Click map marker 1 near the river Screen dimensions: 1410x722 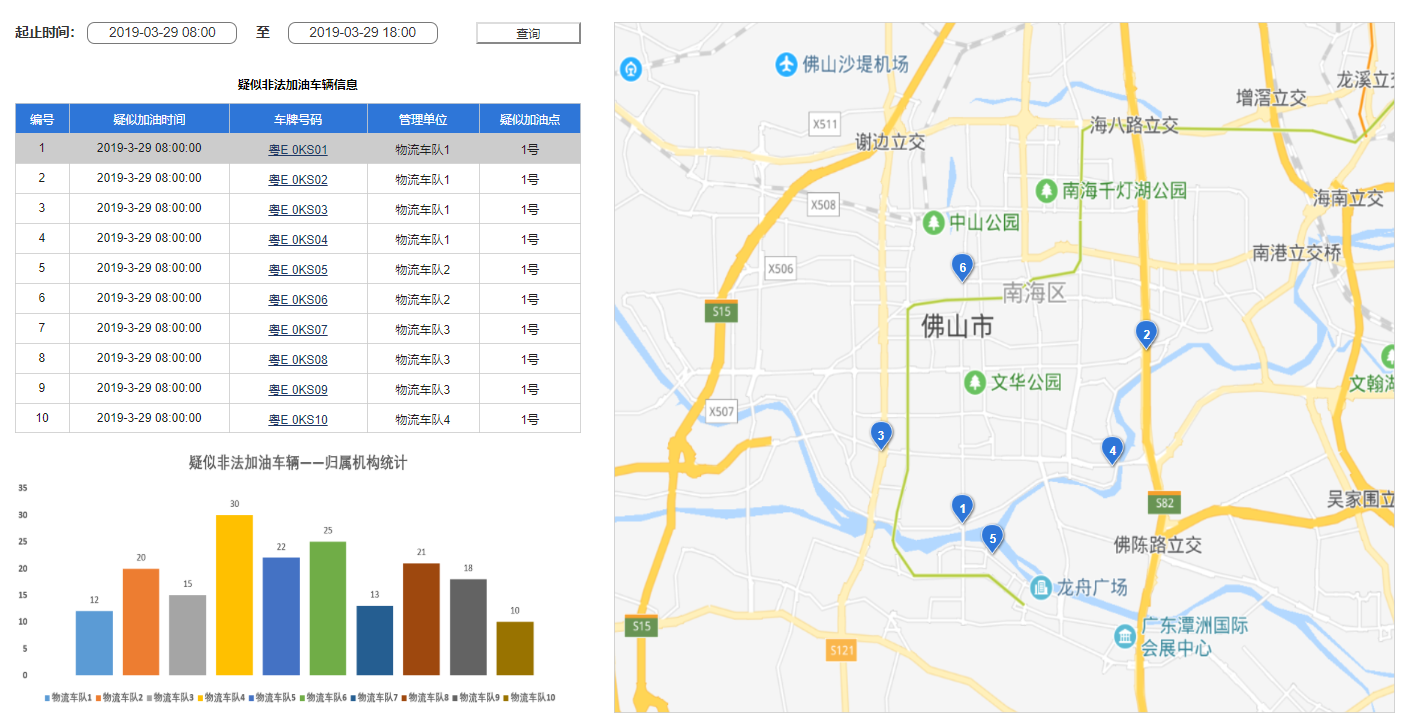click(x=963, y=508)
